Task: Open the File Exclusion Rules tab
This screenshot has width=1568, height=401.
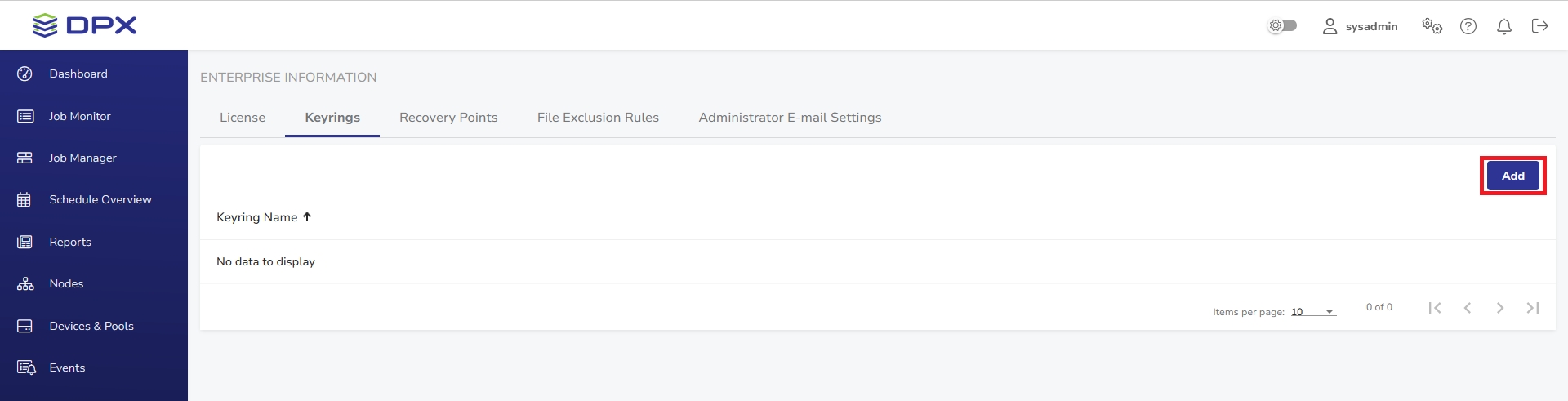Action: 598,118
